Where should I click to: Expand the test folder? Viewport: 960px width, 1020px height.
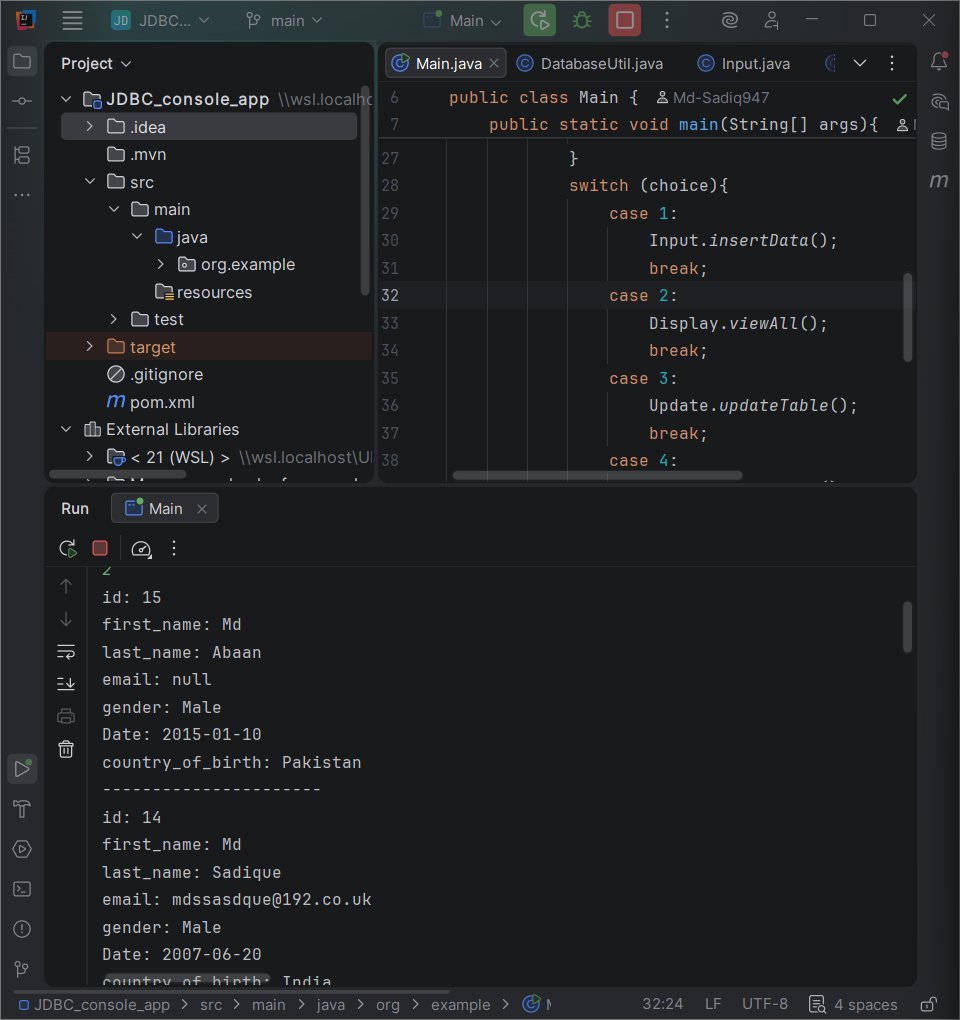point(114,319)
